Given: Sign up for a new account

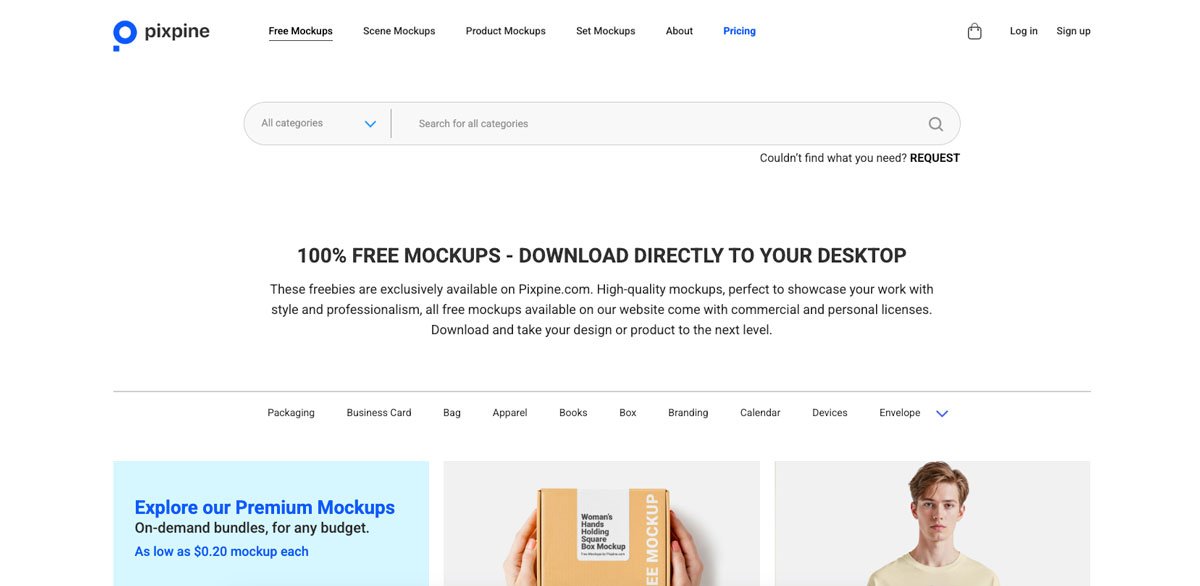Looking at the screenshot, I should [x=1073, y=31].
